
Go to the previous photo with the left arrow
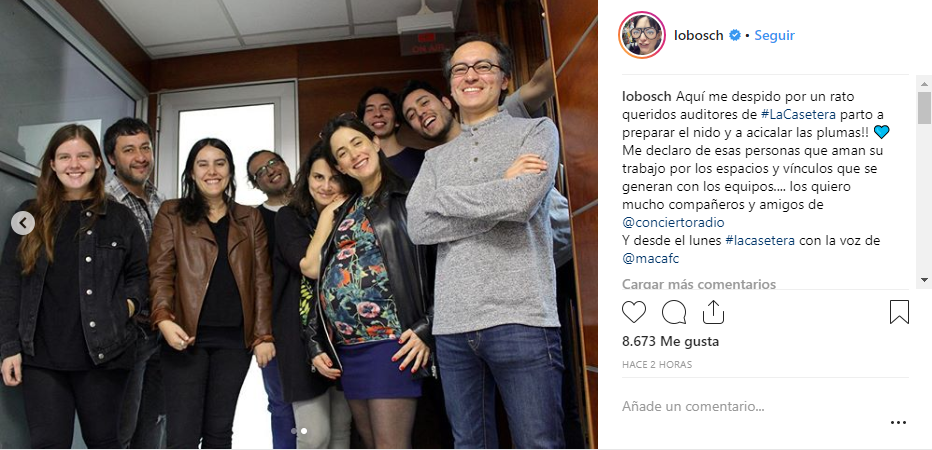(23, 224)
